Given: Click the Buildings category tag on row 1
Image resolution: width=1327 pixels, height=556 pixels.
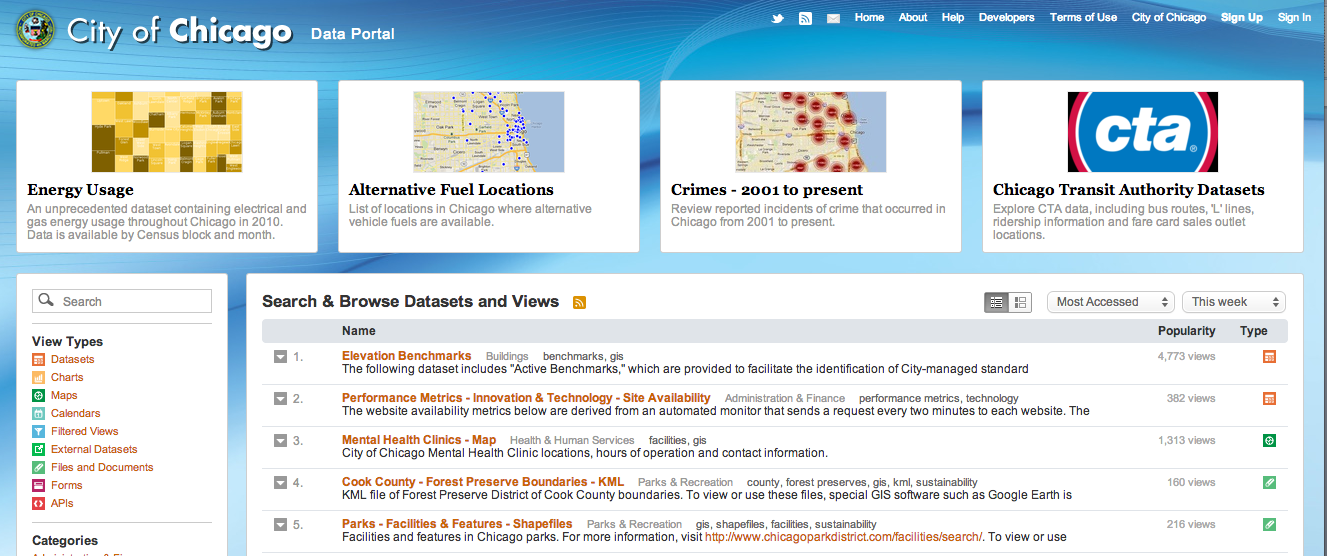Looking at the screenshot, I should (507, 356).
